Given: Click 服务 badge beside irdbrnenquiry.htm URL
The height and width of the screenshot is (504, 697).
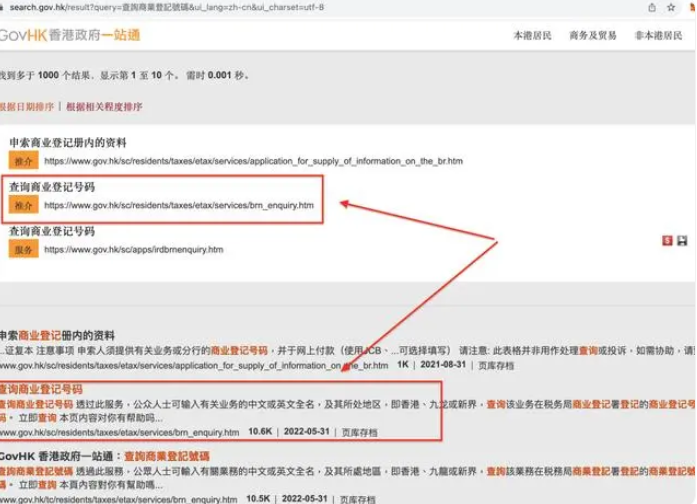Looking at the screenshot, I should [24, 249].
